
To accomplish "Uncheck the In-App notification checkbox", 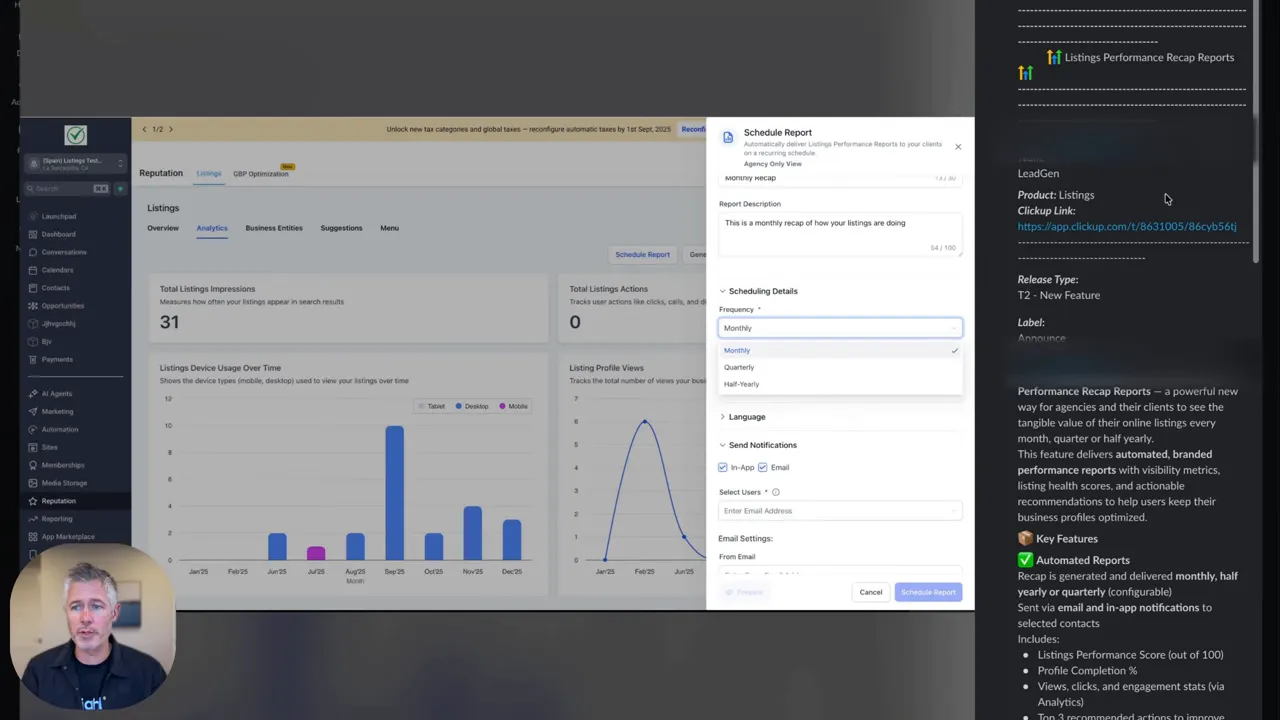I will tap(723, 467).
